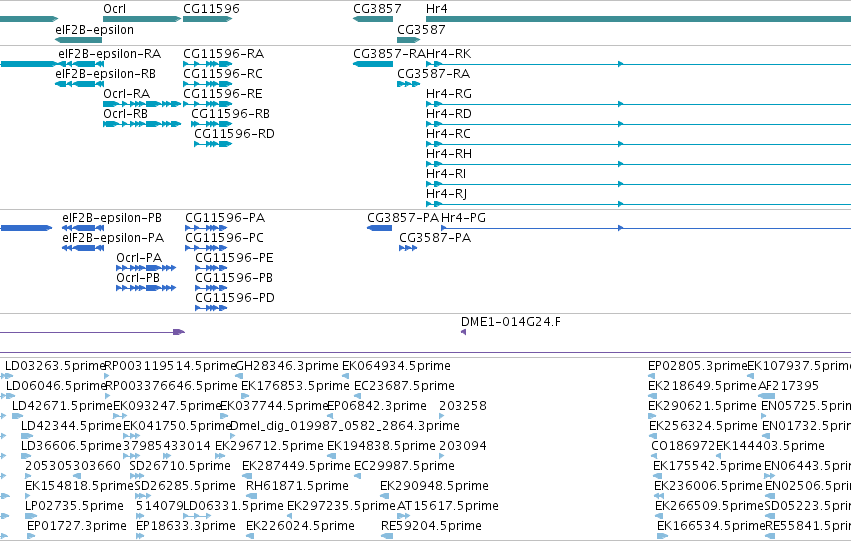This screenshot has width=851, height=541.
Task: Choose protein label CG11596-PE
Action: pos(234,258)
